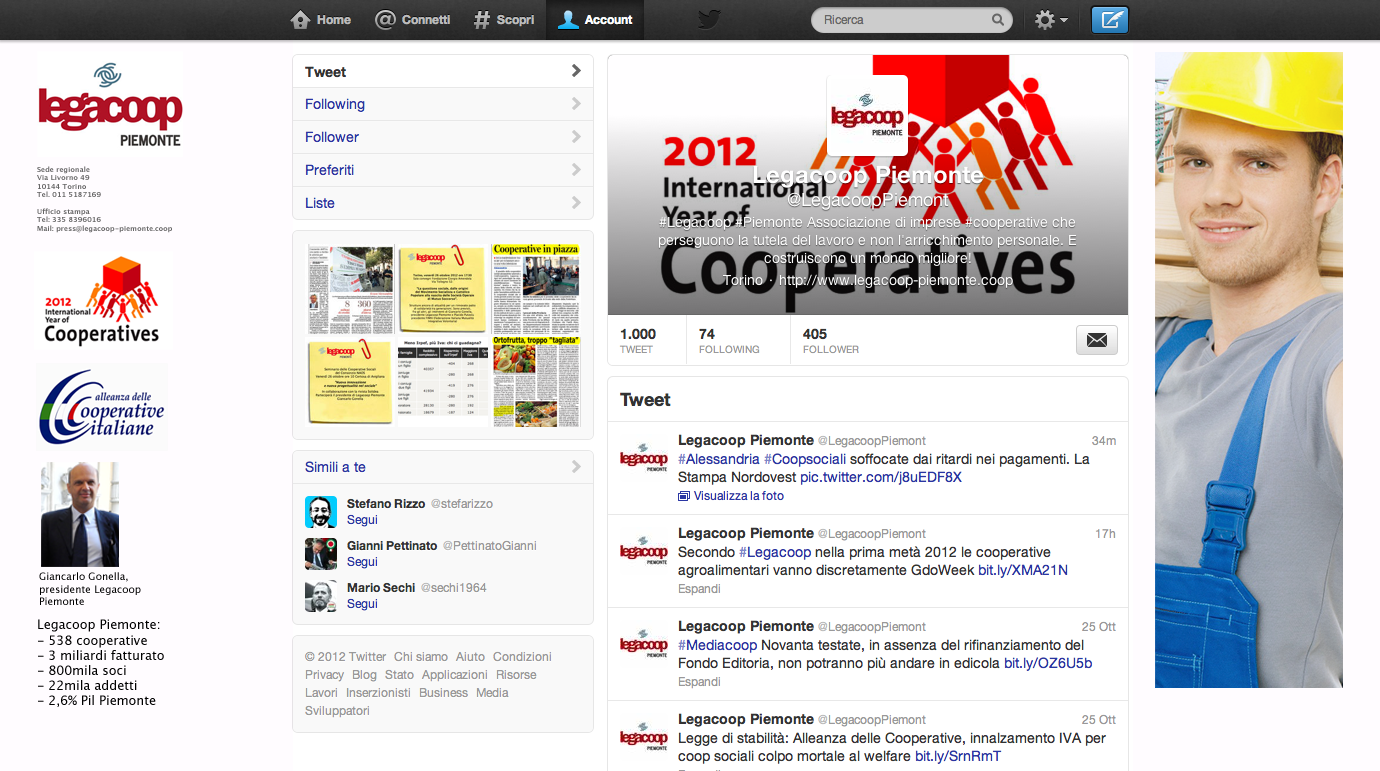Open the yellow note photo top row
Screen dimensions: 1380x771
click(x=441, y=288)
